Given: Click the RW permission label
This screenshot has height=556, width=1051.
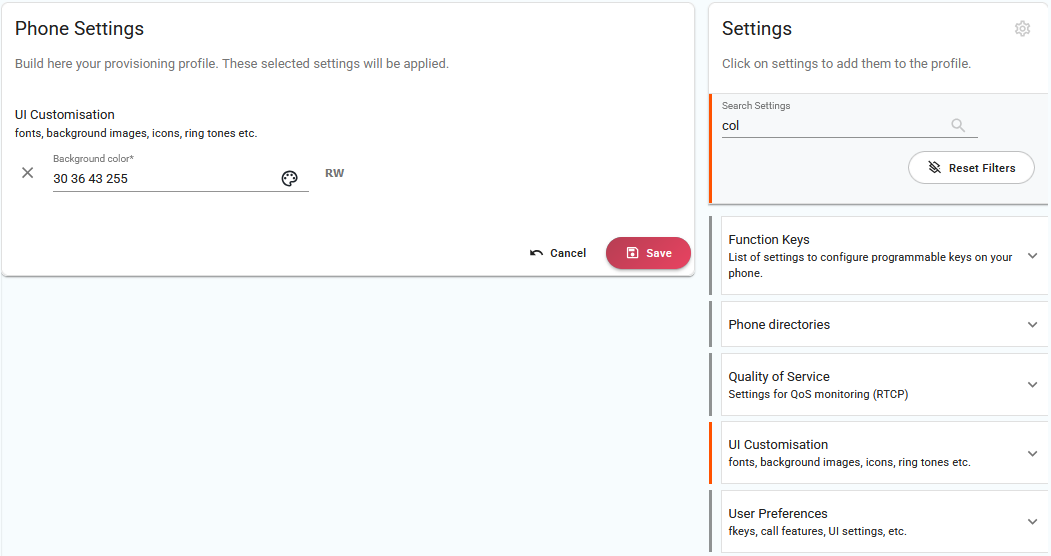Looking at the screenshot, I should pyautogui.click(x=334, y=173).
